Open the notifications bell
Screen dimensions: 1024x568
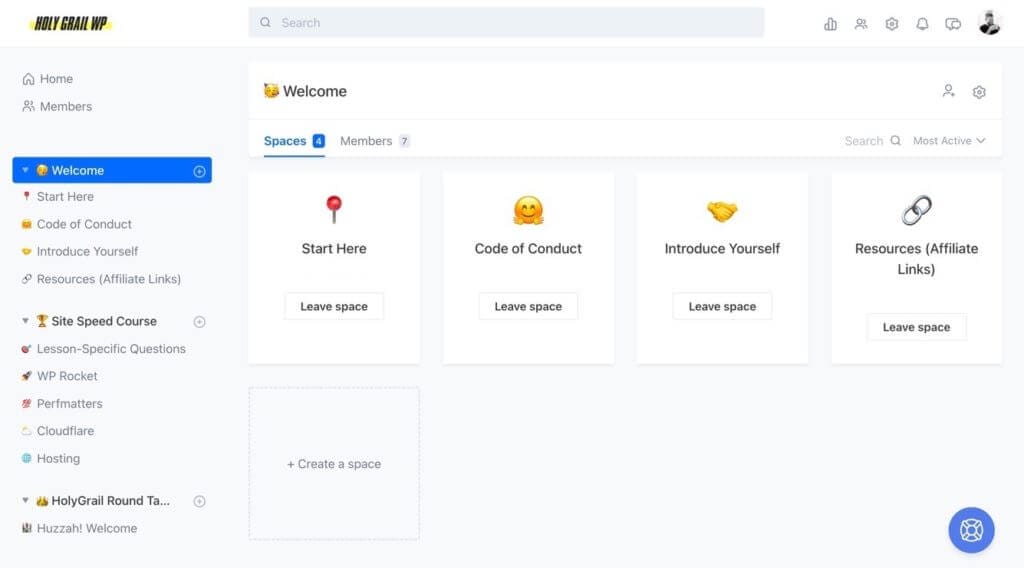[922, 24]
